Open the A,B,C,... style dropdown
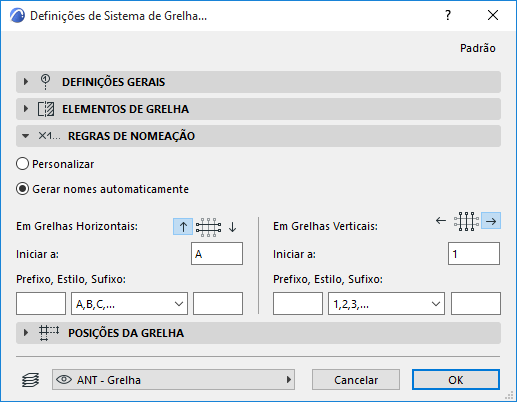The image size is (517, 402). coord(129,304)
